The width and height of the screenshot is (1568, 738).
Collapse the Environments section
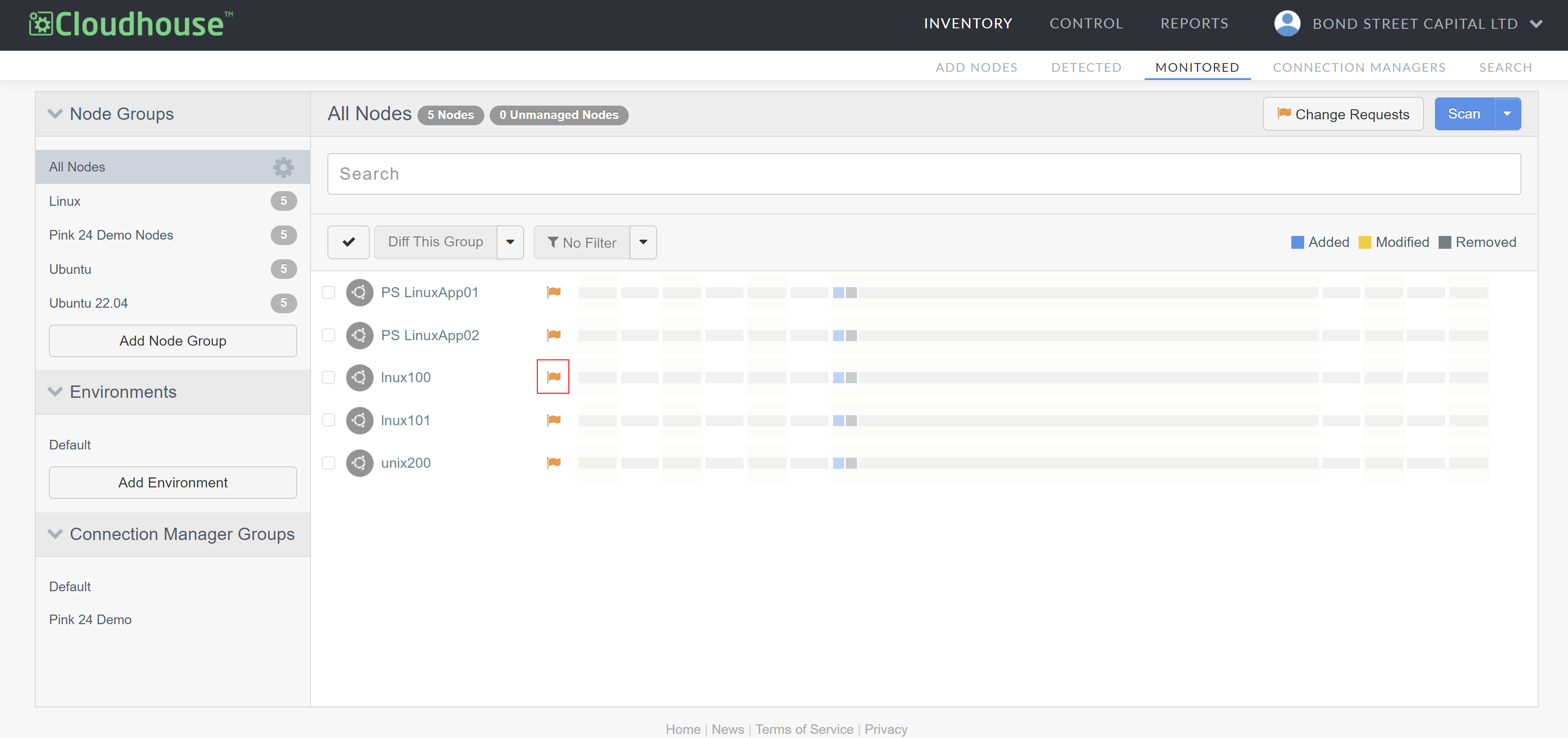(55, 392)
